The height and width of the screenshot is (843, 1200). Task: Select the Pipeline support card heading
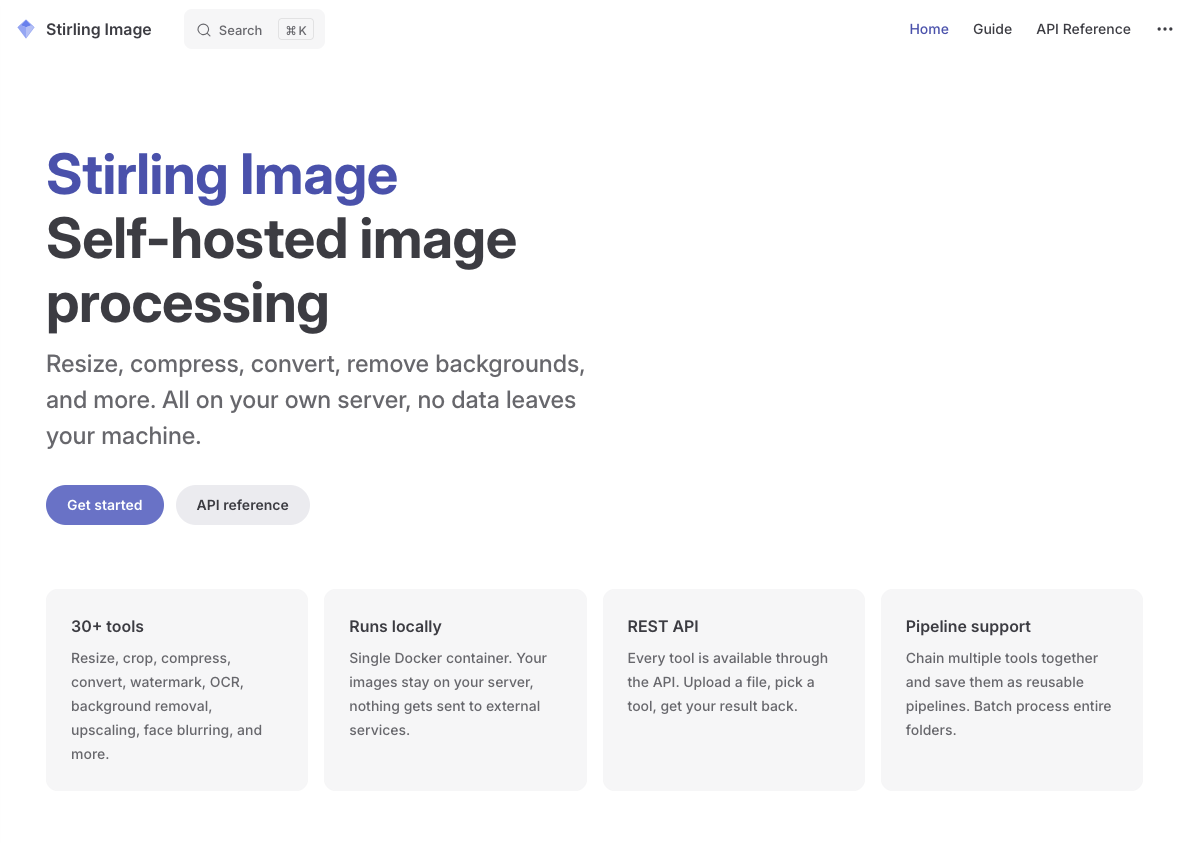tap(968, 626)
